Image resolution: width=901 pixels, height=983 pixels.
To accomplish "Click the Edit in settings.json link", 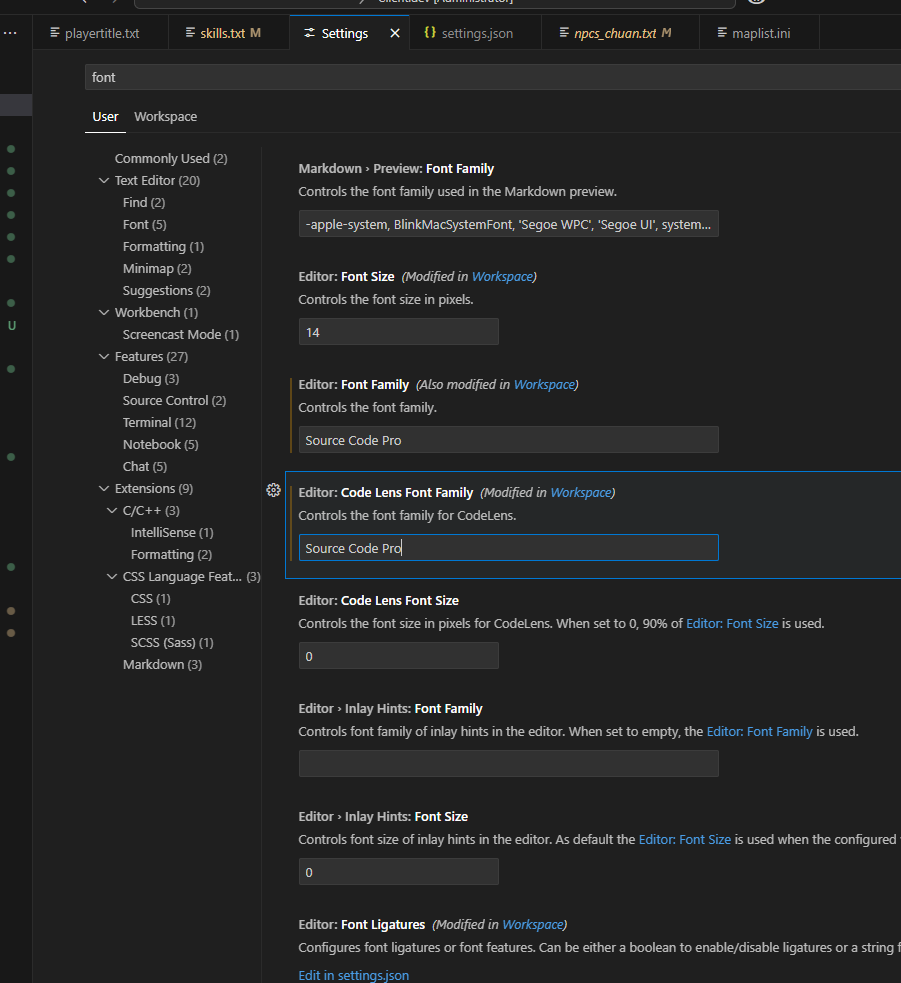I will tap(353, 975).
